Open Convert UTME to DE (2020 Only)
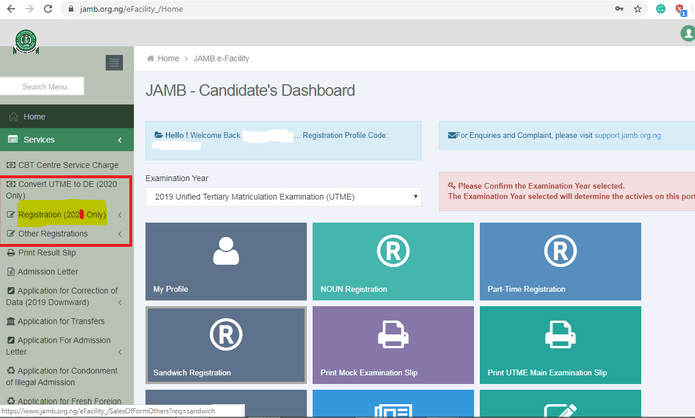The width and height of the screenshot is (695, 418). 62,190
